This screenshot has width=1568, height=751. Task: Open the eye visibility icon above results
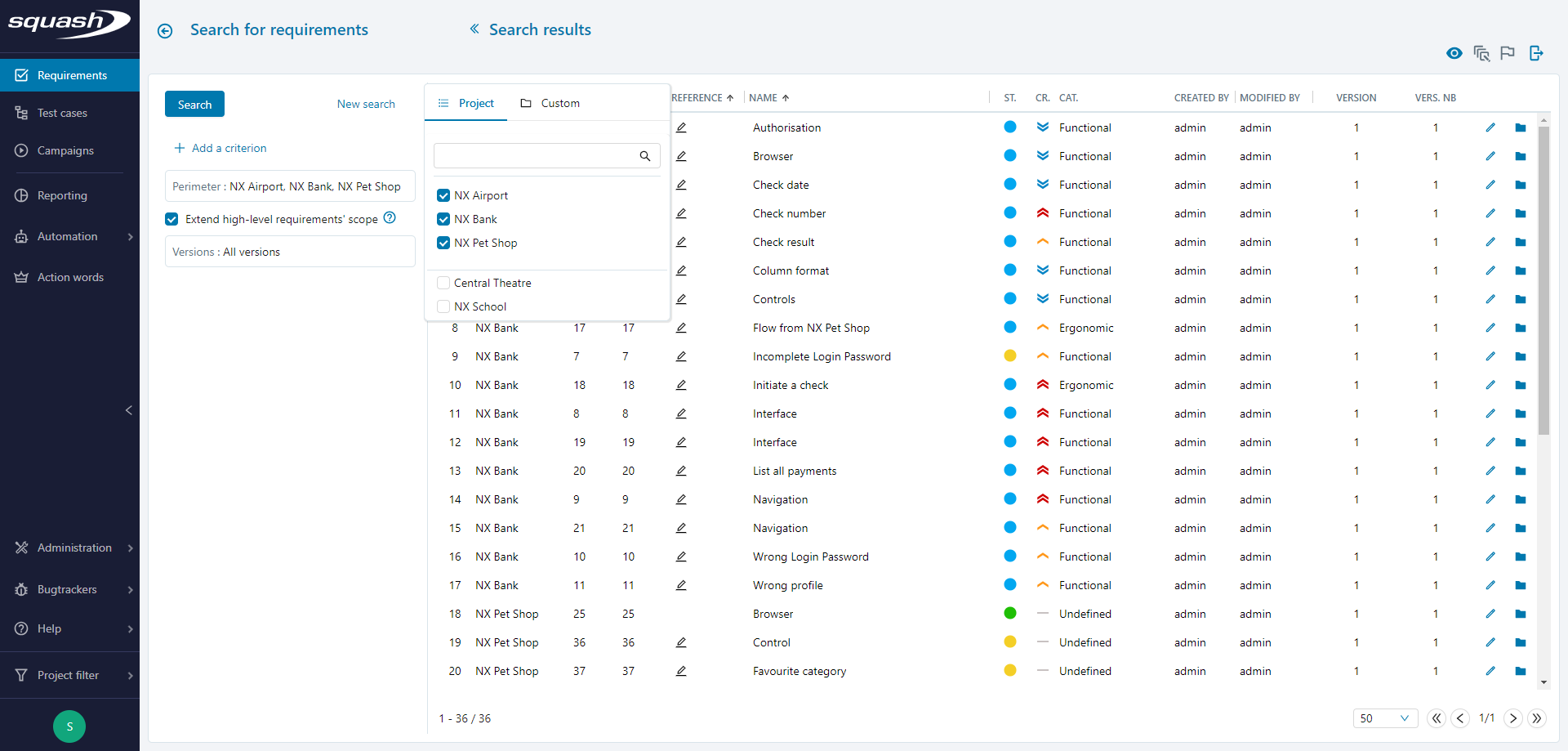(x=1454, y=53)
